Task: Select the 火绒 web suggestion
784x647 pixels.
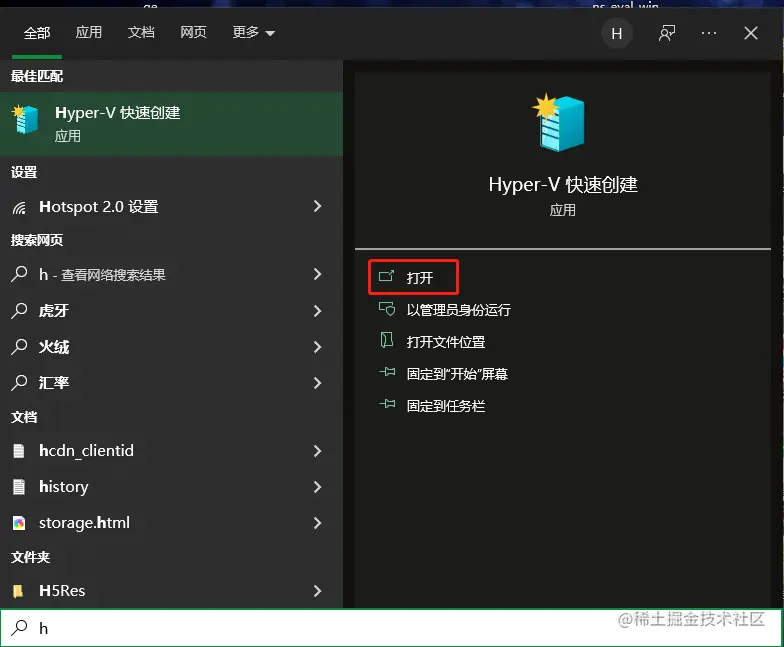Action: (172, 347)
